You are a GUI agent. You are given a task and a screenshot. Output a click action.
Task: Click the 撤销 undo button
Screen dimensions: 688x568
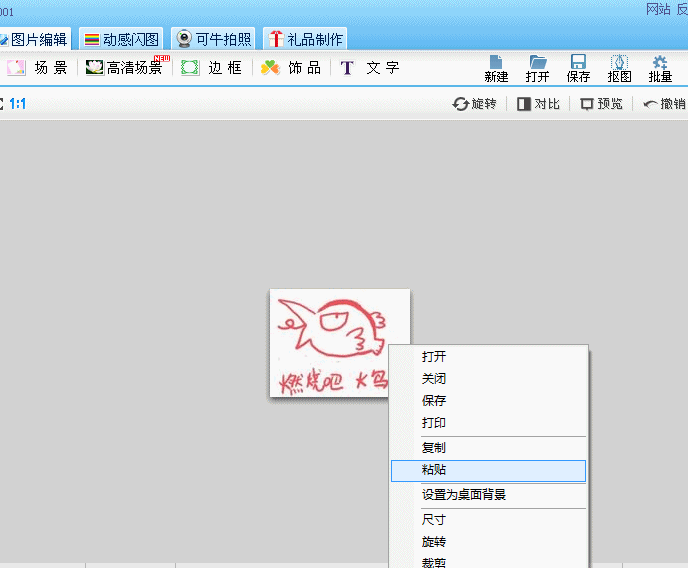click(664, 104)
